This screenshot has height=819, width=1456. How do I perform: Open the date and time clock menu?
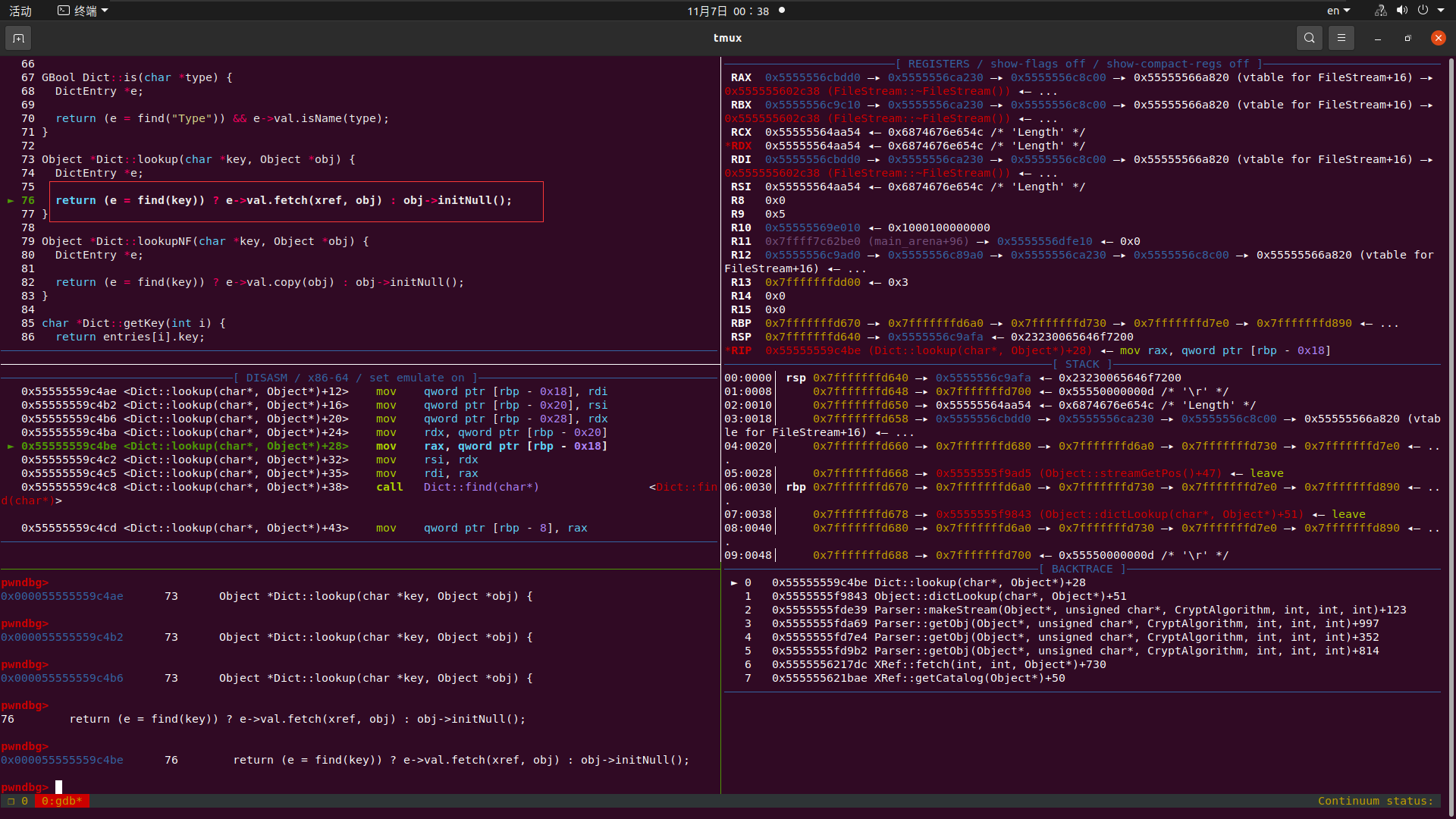[x=728, y=11]
